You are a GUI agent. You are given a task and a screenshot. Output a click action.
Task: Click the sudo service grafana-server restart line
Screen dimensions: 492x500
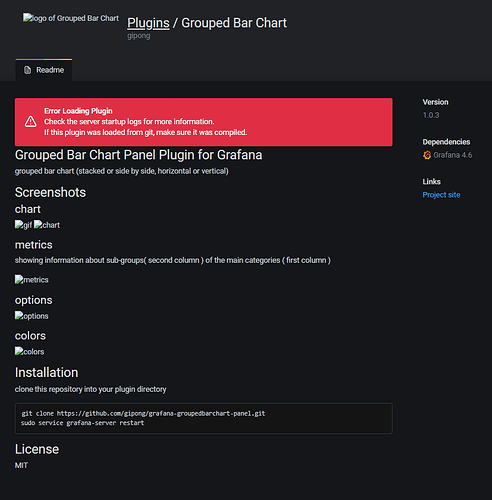click(83, 423)
